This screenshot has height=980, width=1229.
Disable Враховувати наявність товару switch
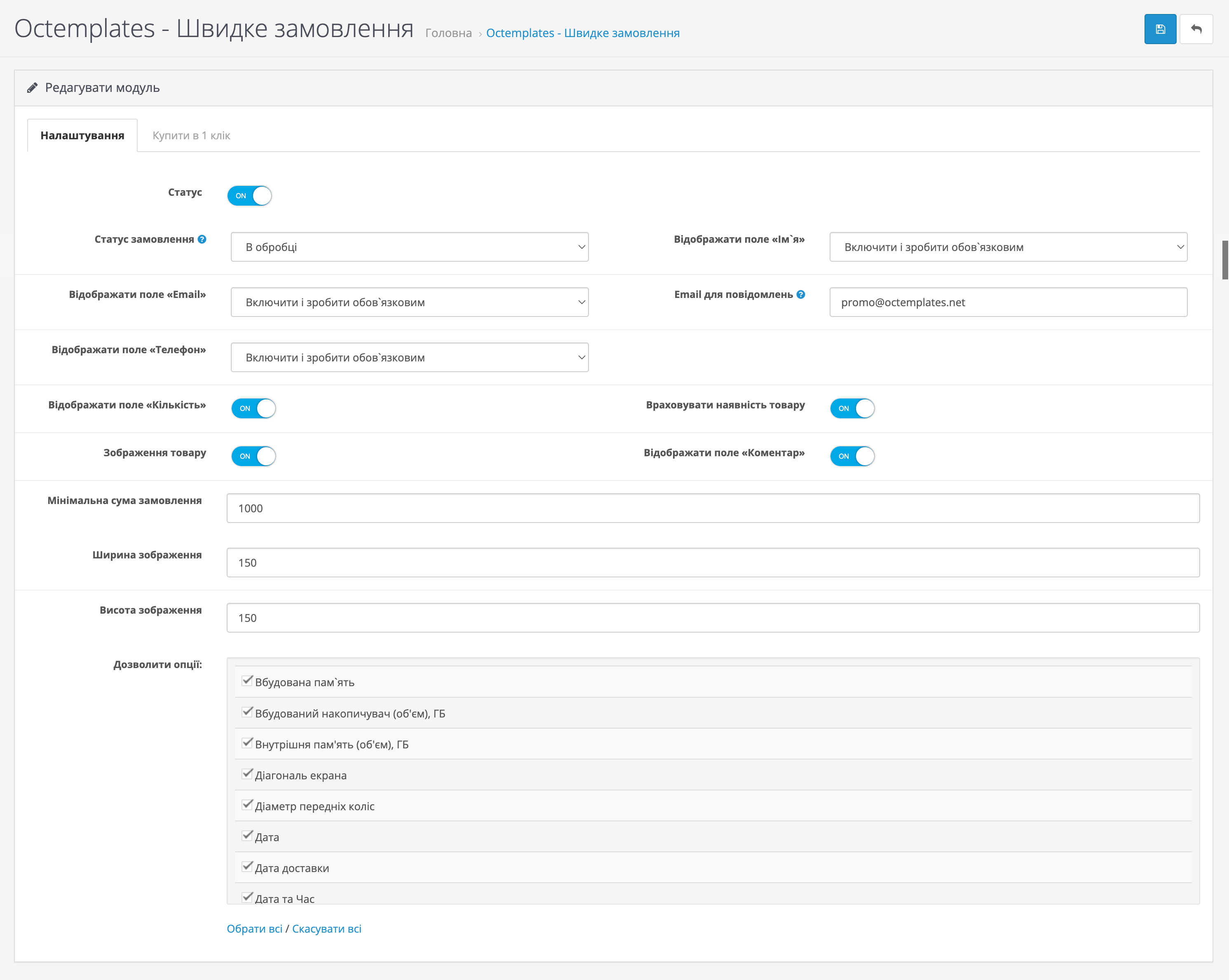[851, 408]
